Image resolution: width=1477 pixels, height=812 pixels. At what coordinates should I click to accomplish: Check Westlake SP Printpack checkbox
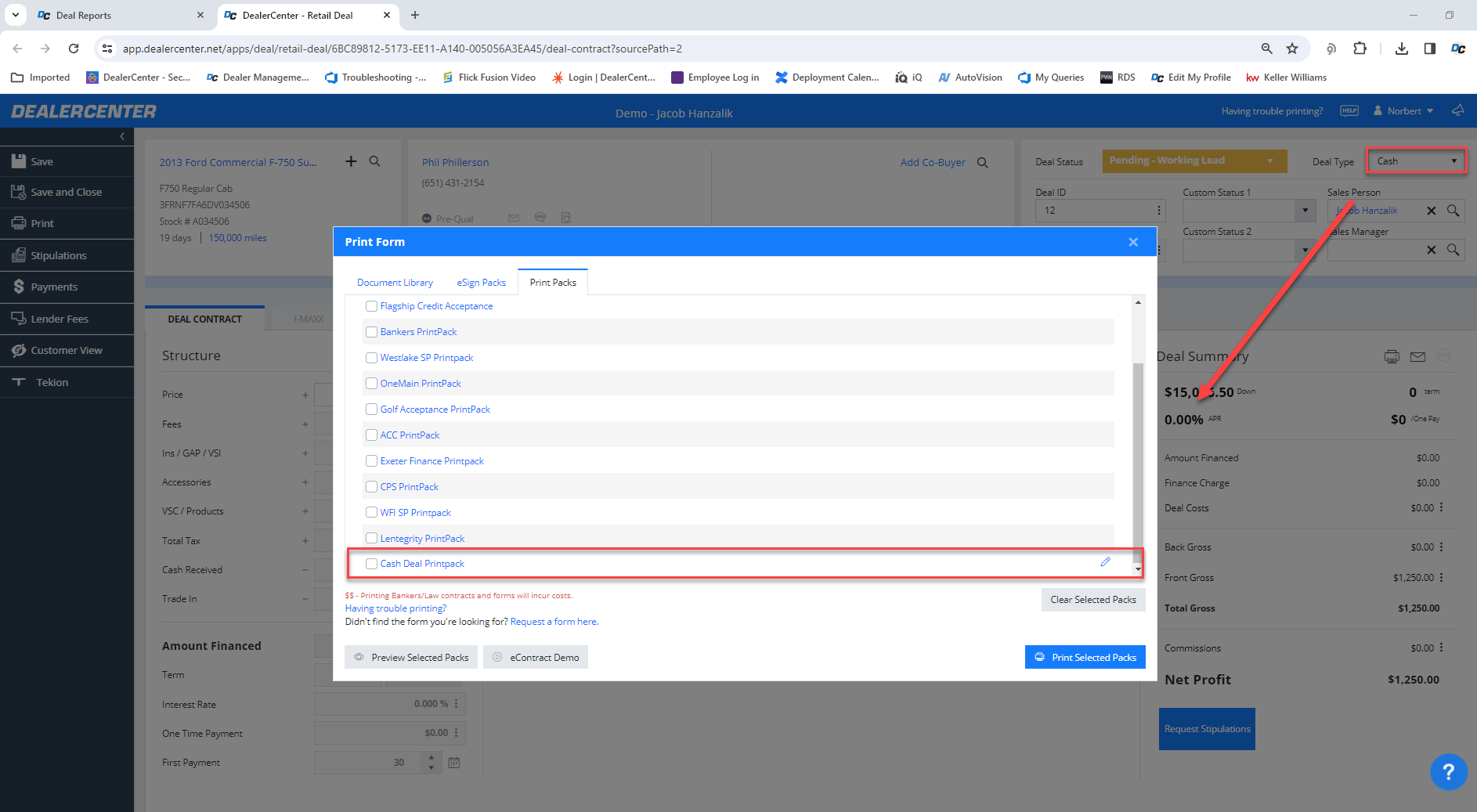tap(372, 358)
